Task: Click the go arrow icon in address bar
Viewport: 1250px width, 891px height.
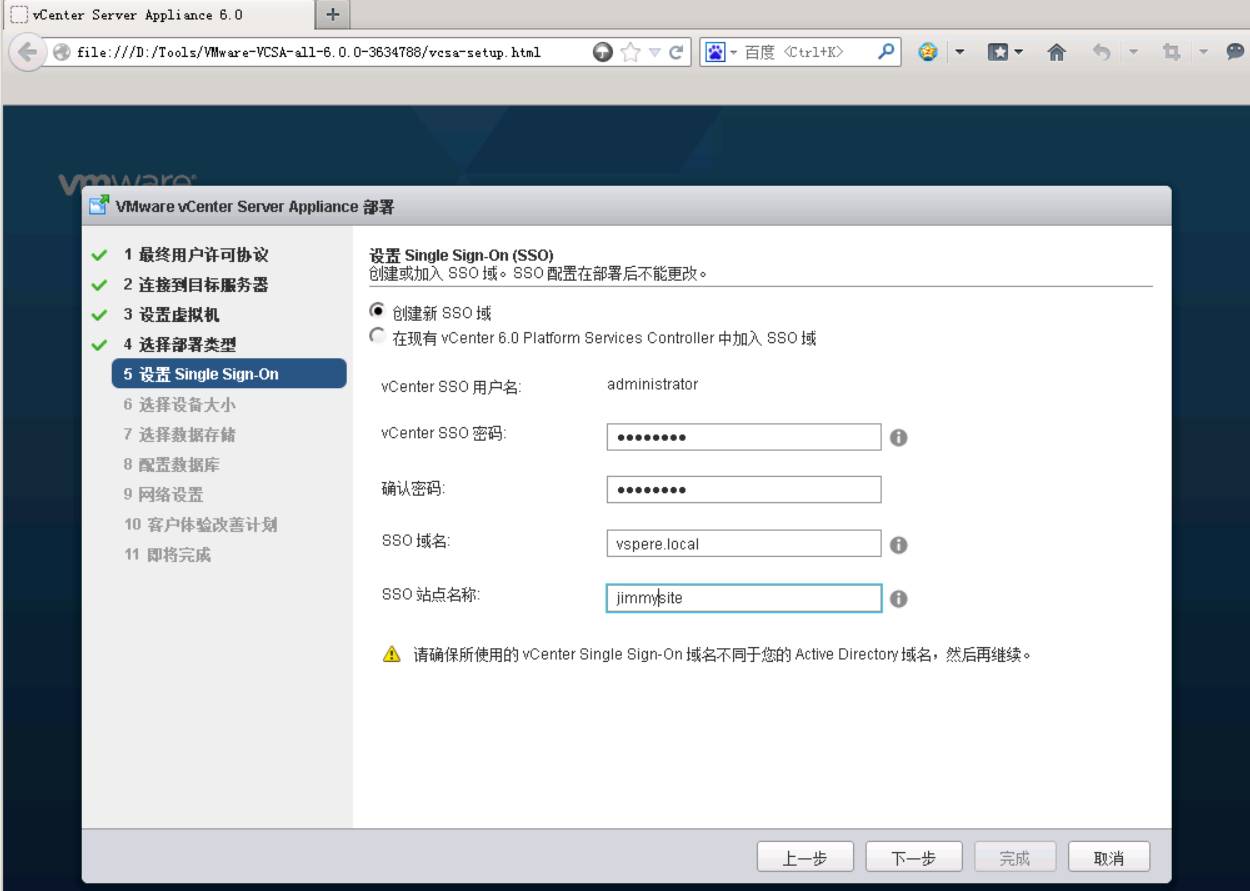Action: (x=603, y=52)
